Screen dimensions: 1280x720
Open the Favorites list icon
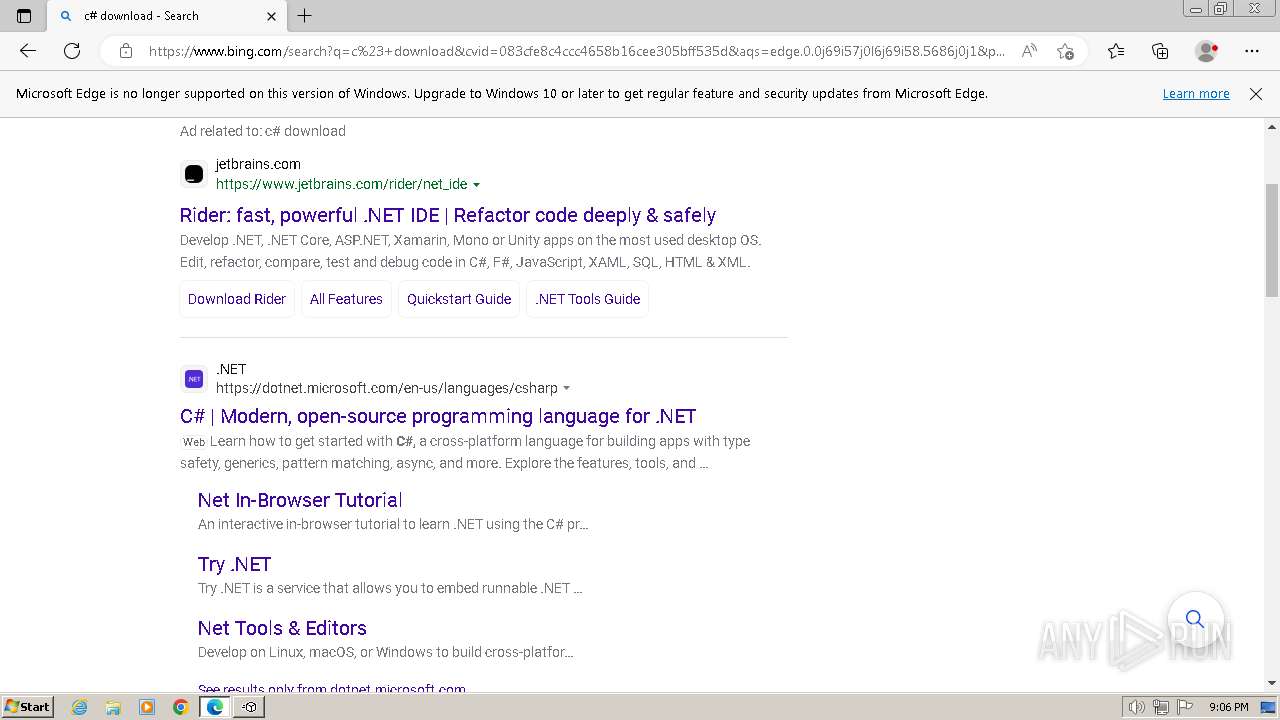(1116, 51)
